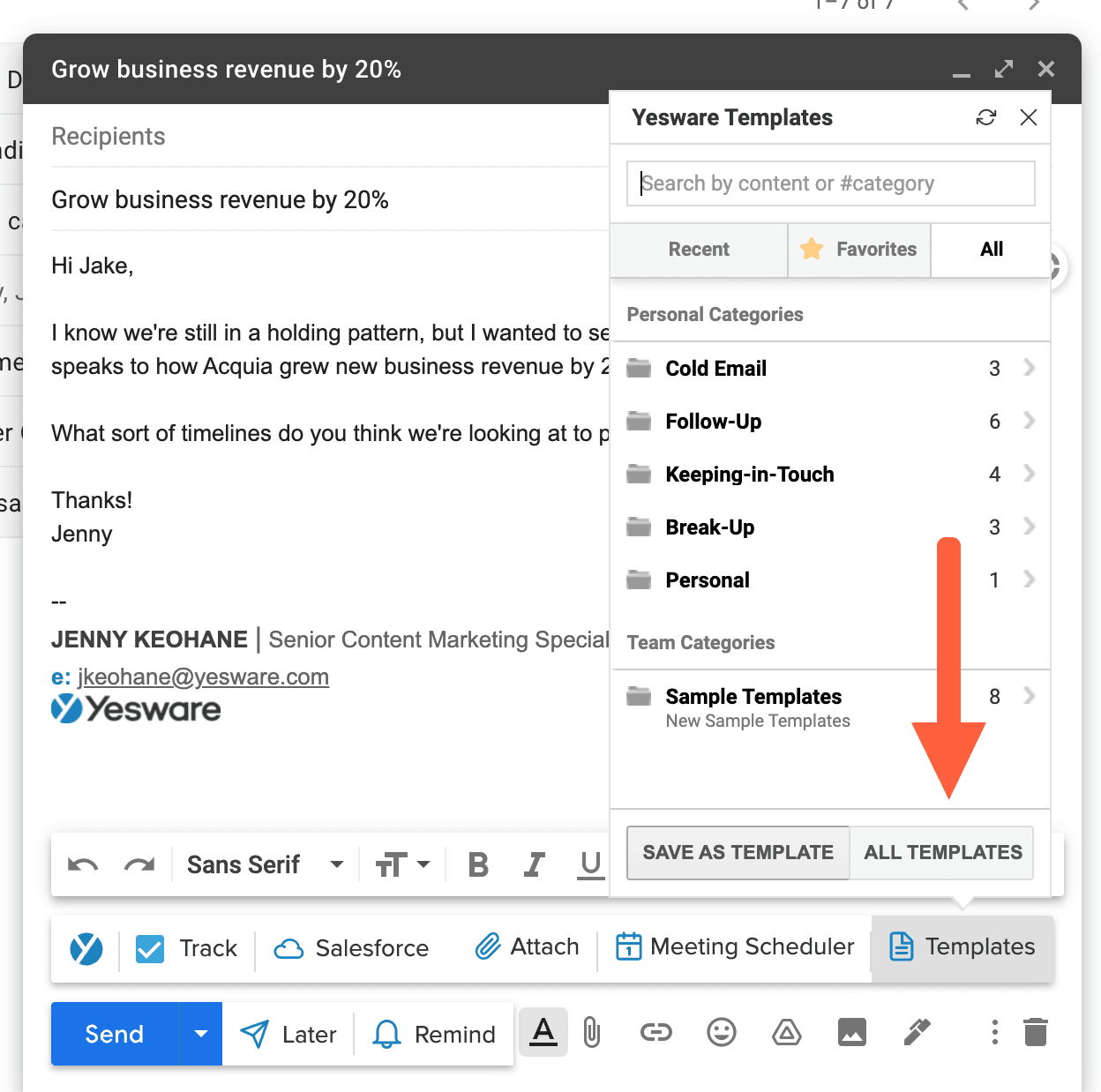Switch to the Recent templates tab

click(x=698, y=250)
